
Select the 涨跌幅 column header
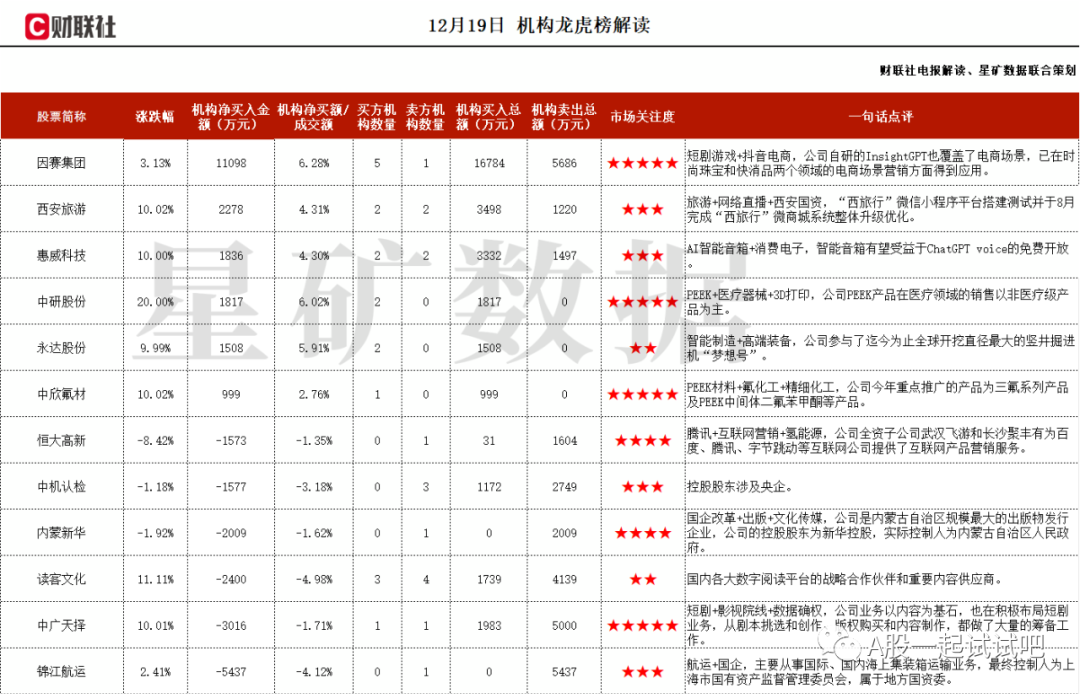tap(154, 116)
